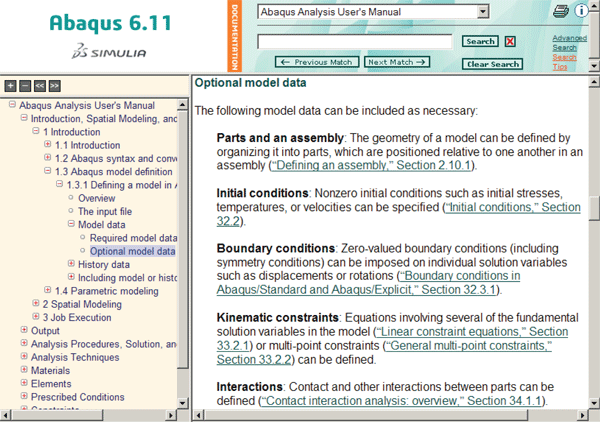Open 3 Job Execution topic text
Screen dimensions: 600x422
[77, 318]
